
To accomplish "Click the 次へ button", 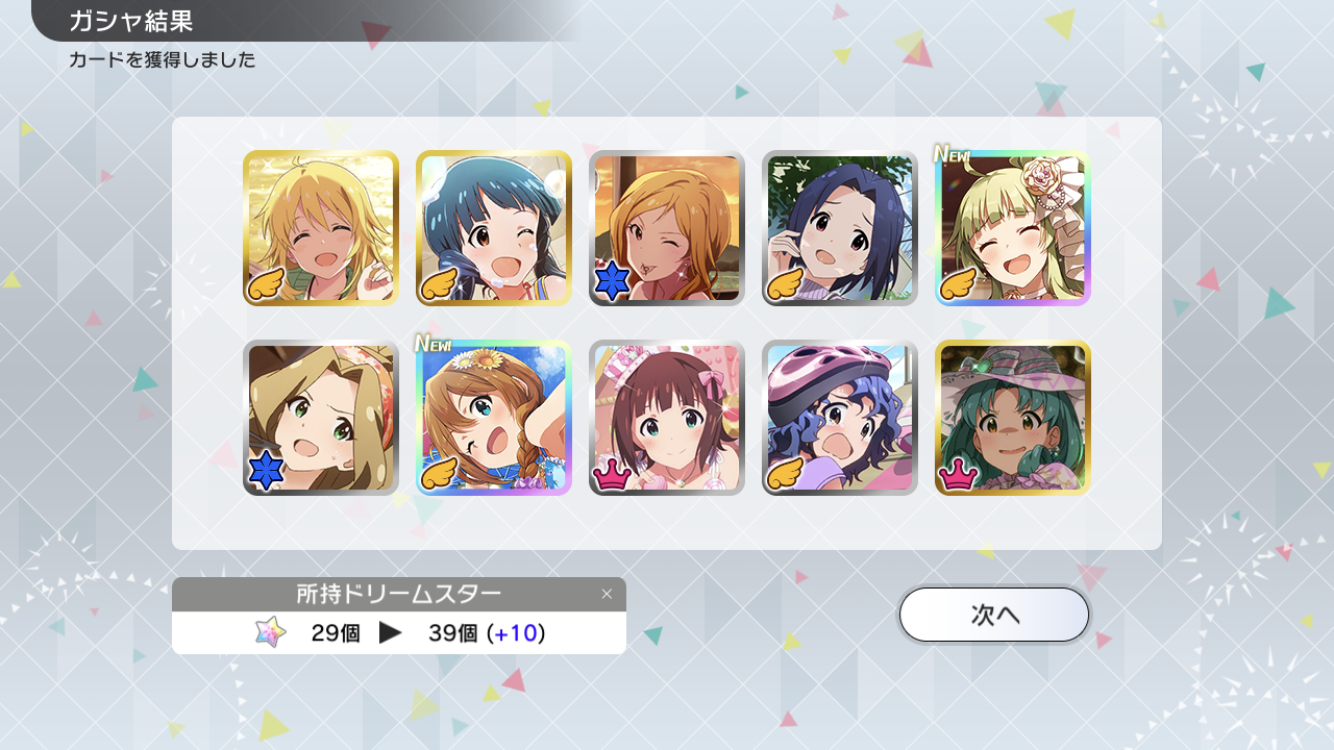I will pos(993,614).
